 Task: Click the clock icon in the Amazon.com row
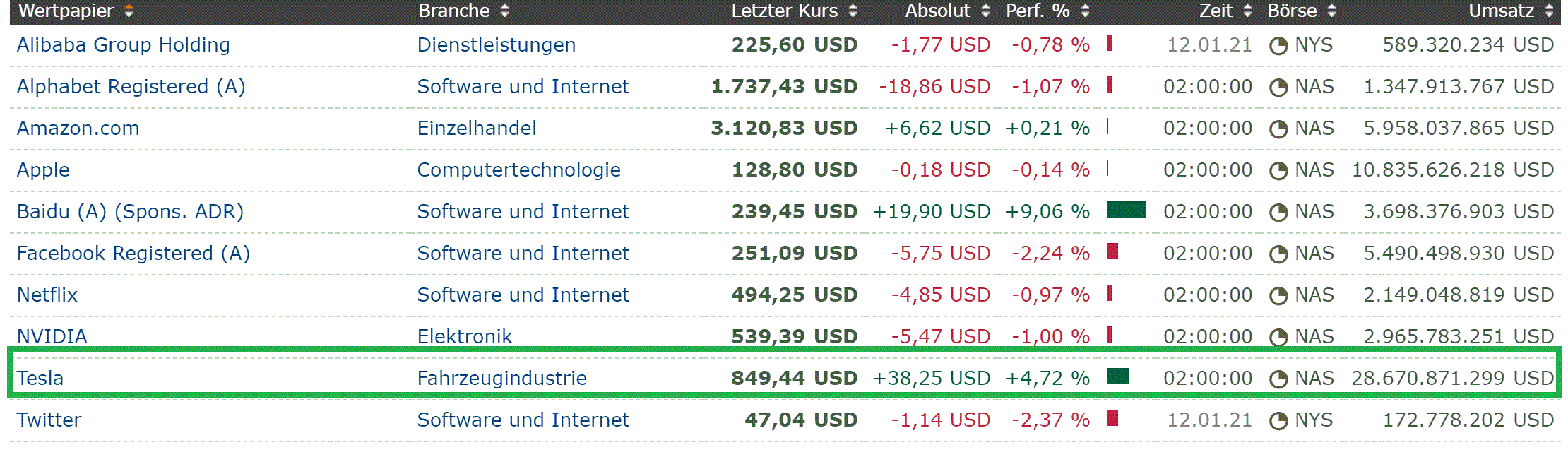[x=1279, y=127]
